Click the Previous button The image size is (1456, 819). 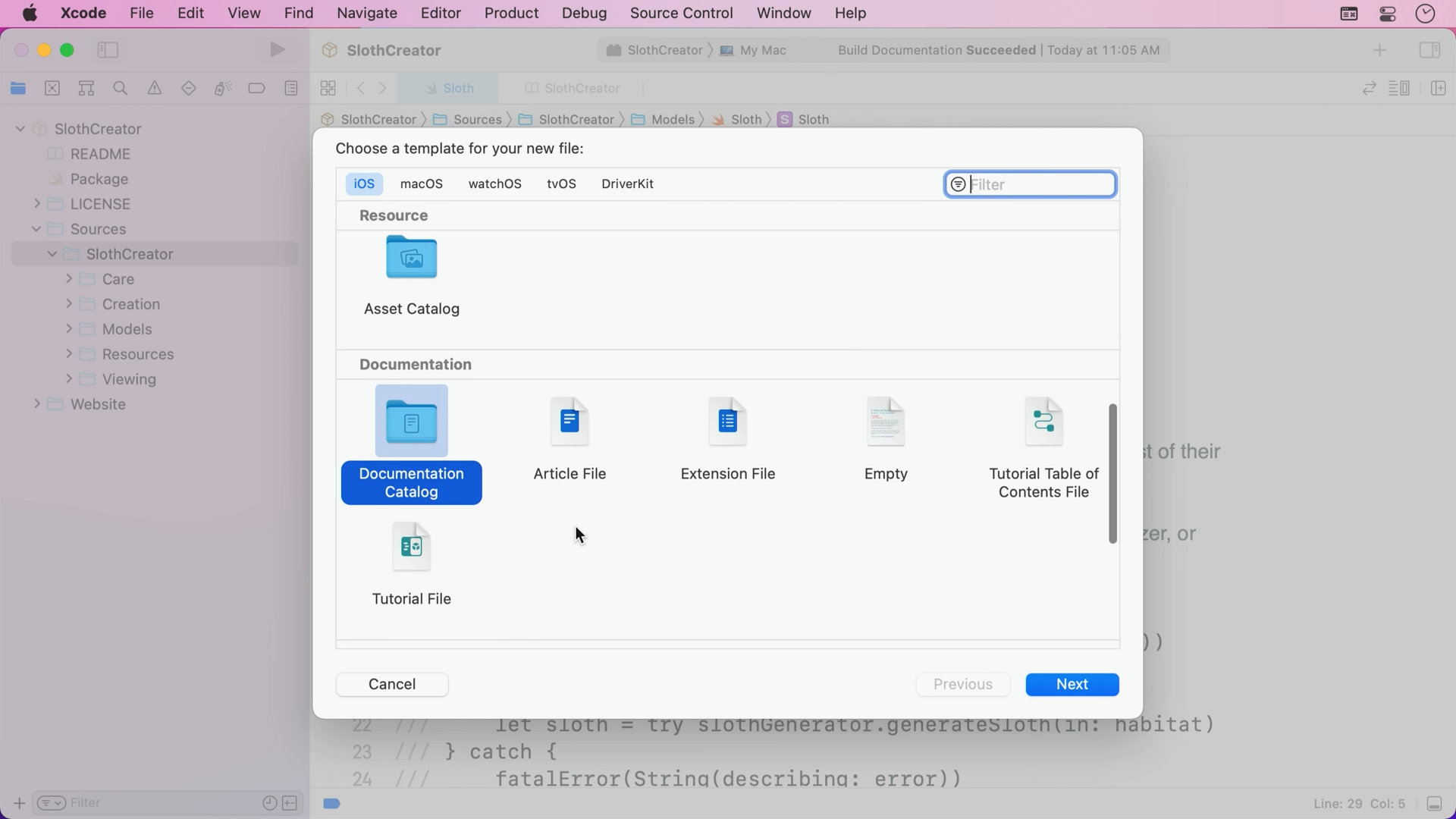[x=963, y=684]
